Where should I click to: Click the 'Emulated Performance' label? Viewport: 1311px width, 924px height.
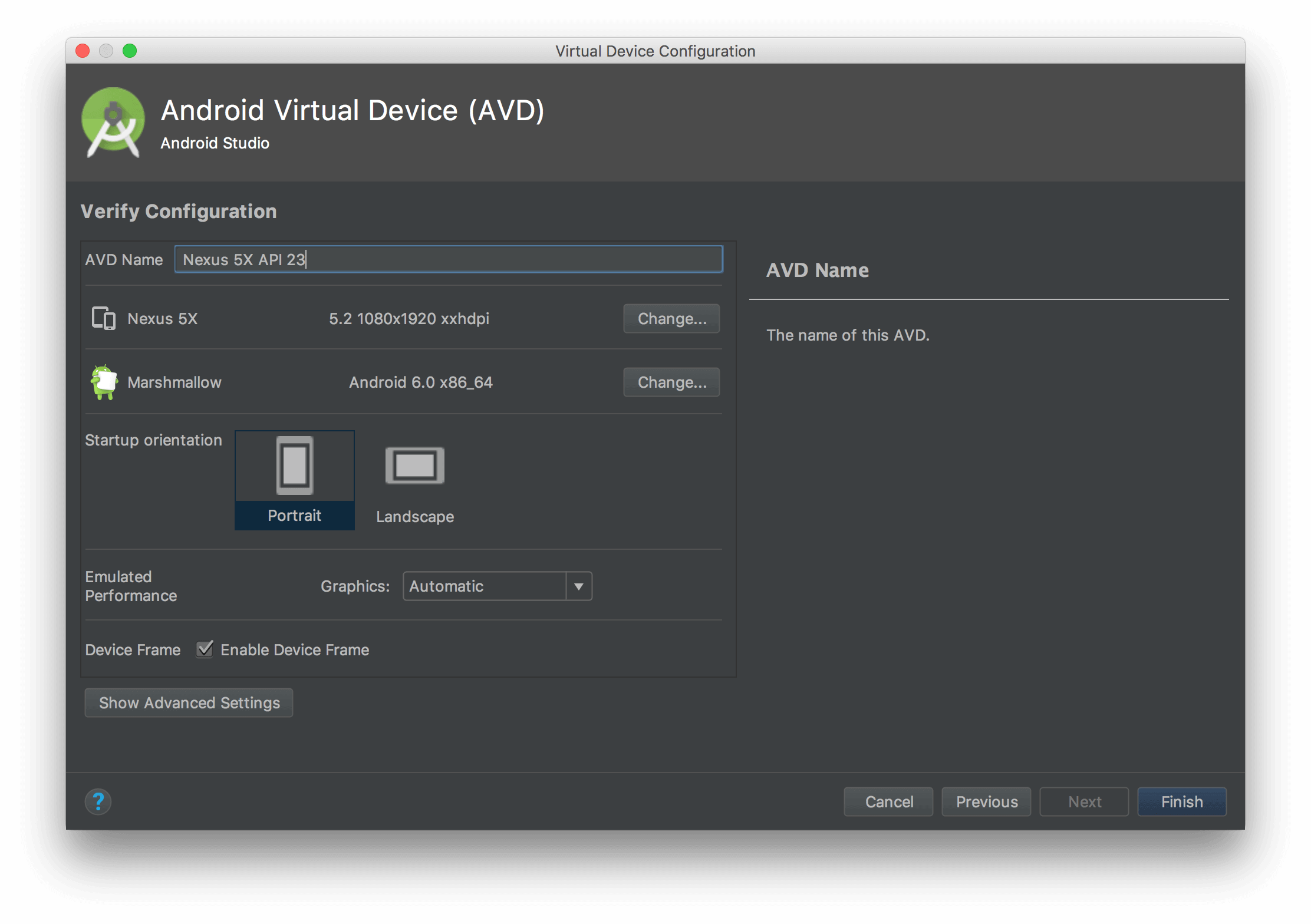tap(131, 586)
